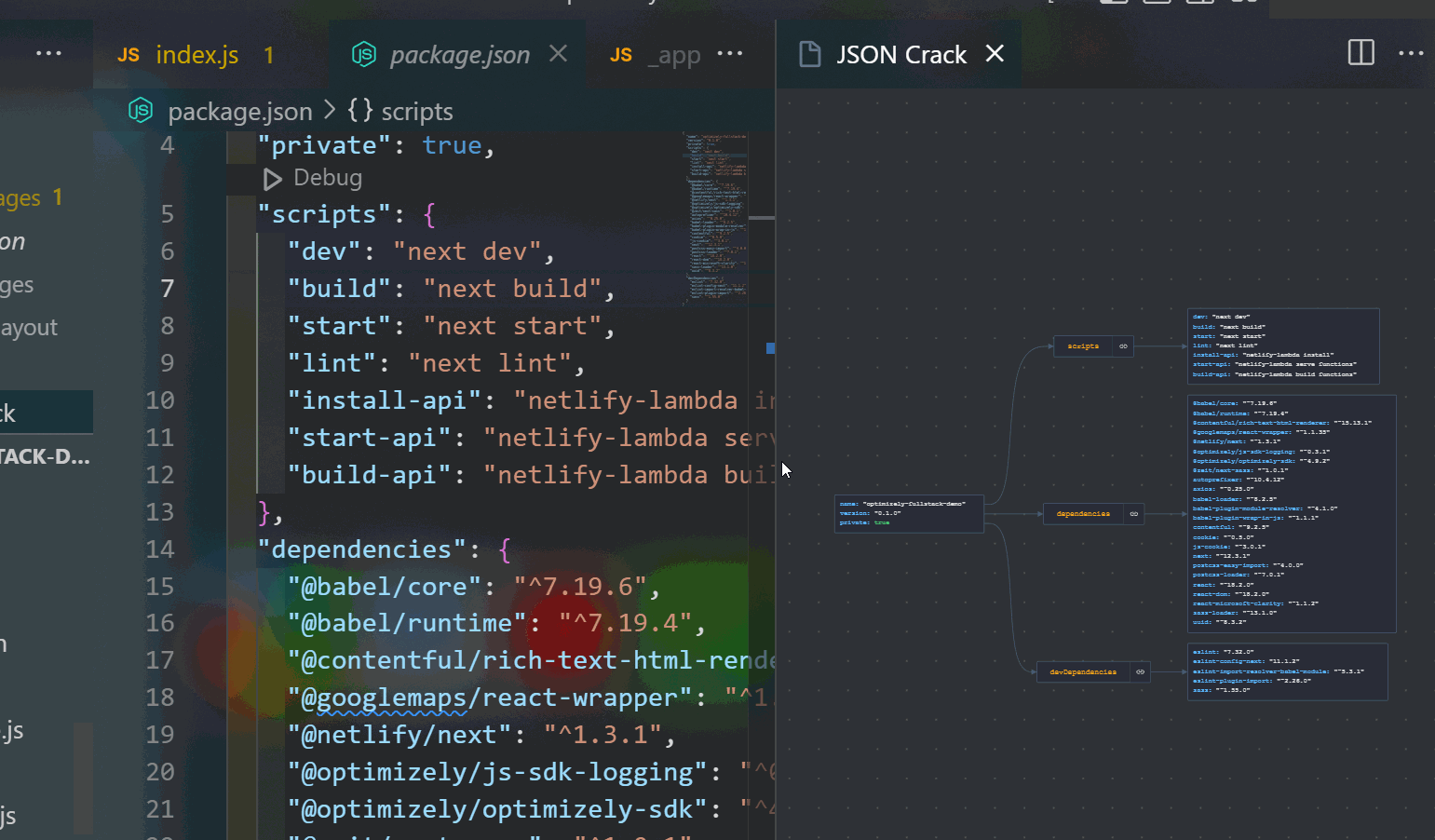Open more actions via ellipsis in JSON Crack panel
1435x840 pixels.
1412,53
